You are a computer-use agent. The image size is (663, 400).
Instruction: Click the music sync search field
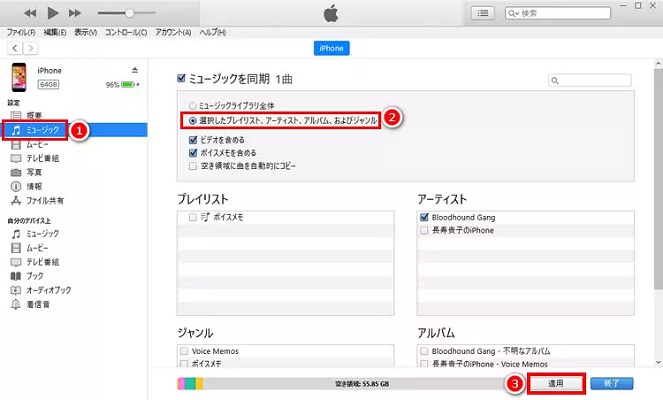[x=590, y=80]
